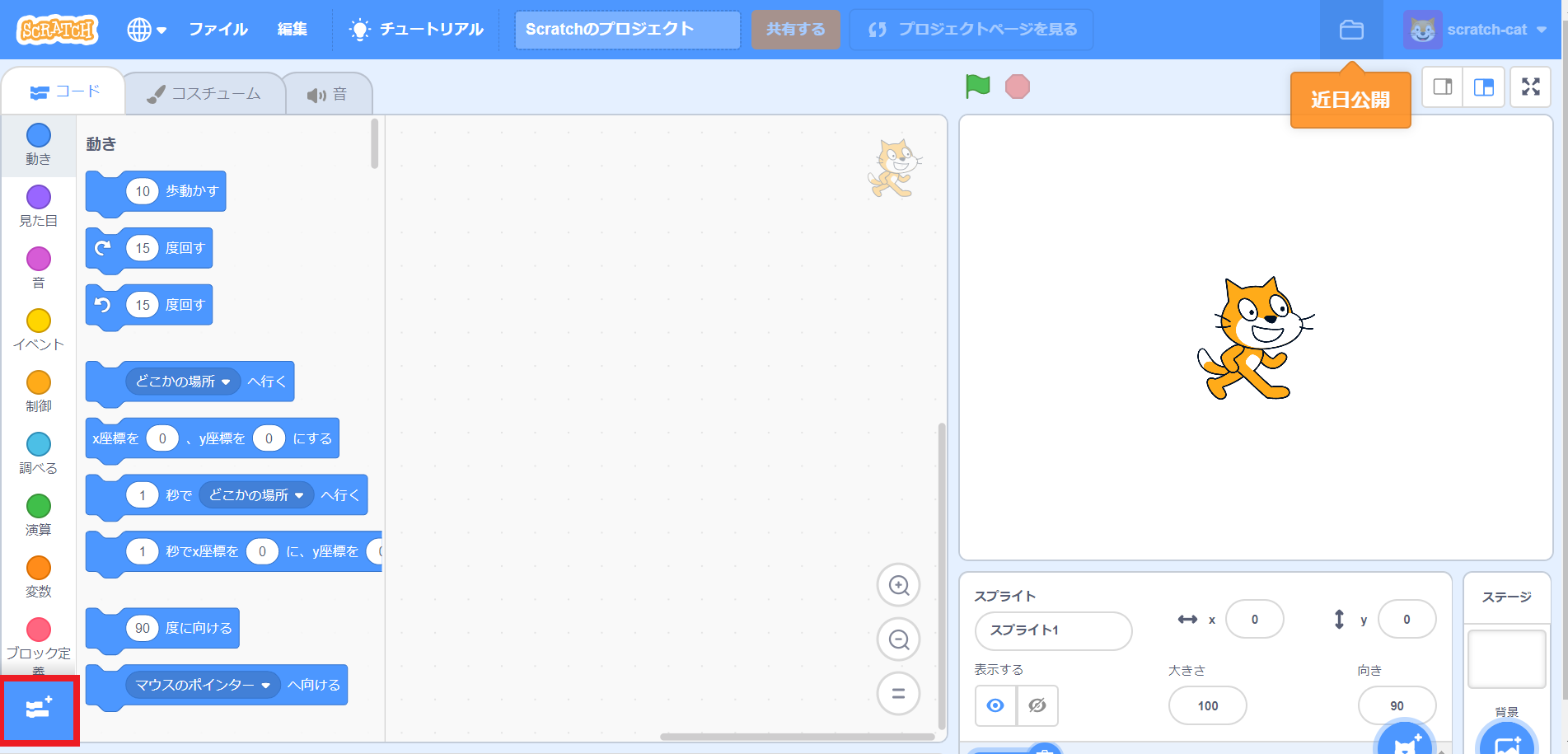This screenshot has width=1568, height=754.
Task: Open the Add Extension panel
Action: coord(39,710)
